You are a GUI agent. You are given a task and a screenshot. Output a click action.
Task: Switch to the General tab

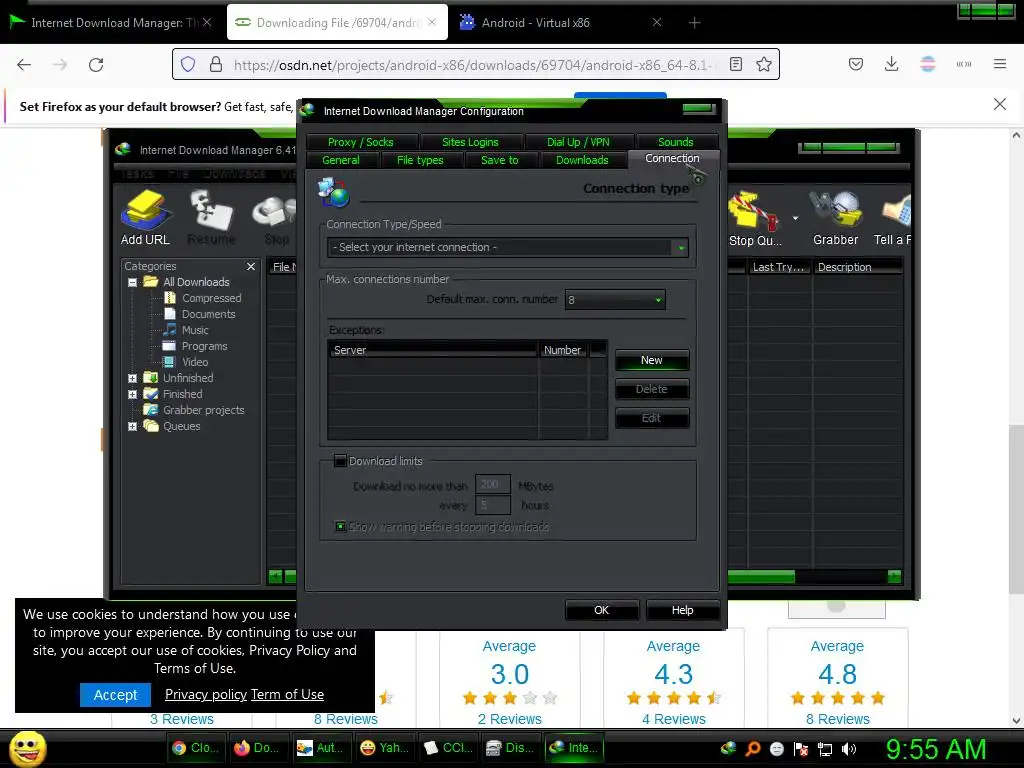click(x=341, y=160)
